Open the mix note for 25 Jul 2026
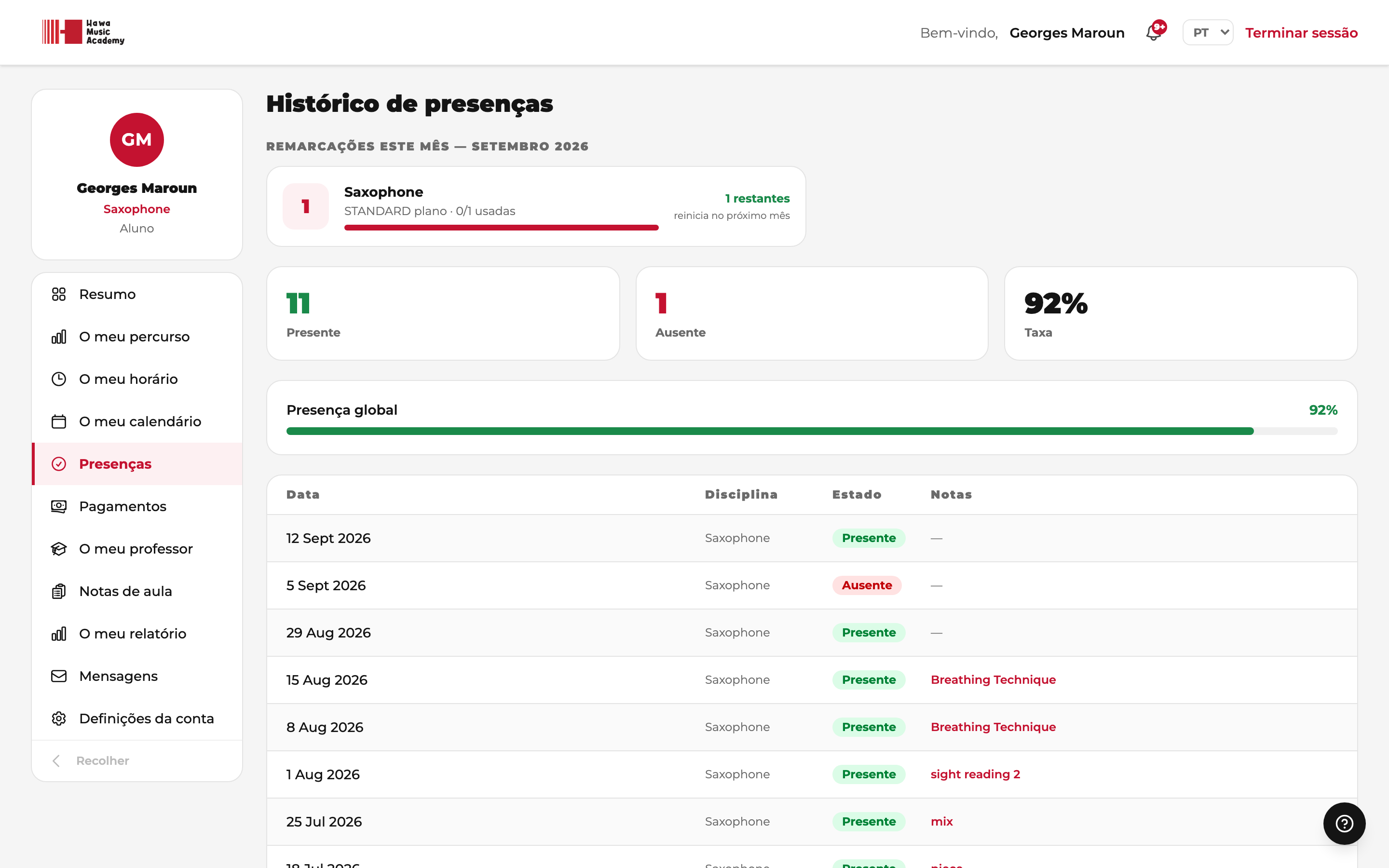Viewport: 1389px width, 868px height. coord(941,822)
